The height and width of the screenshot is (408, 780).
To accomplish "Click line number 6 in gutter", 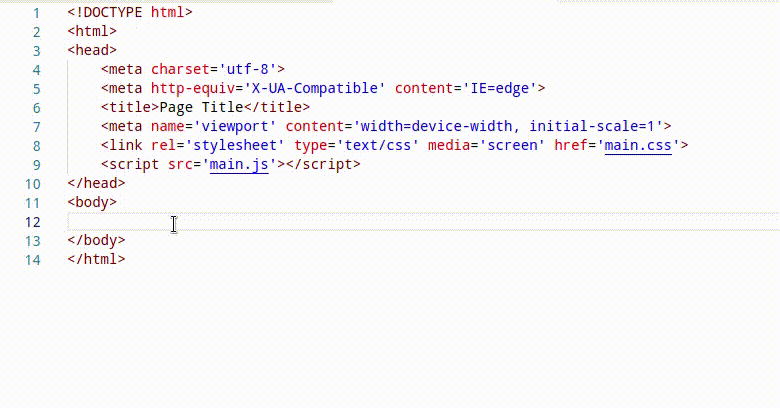I will click(36, 108).
